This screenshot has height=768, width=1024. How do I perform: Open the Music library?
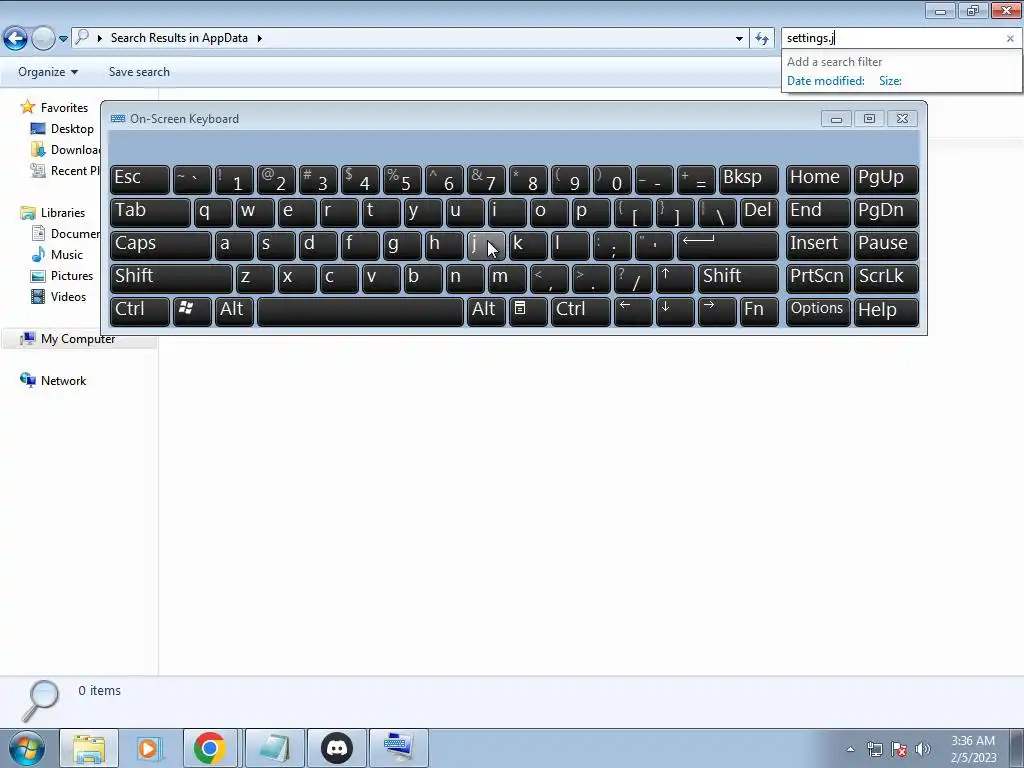57,255
